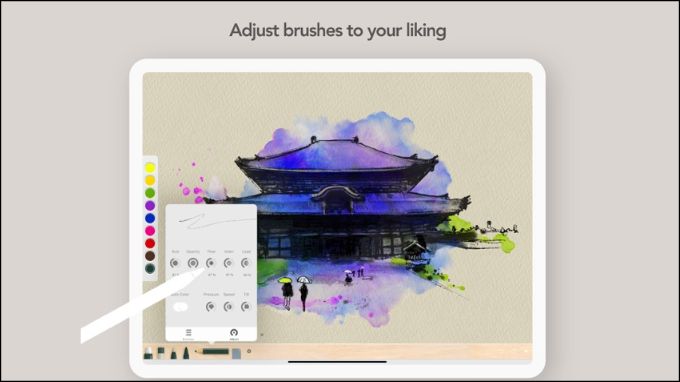Viewport: 680px width, 382px height.
Task: Select the gray eraser block tool
Action: [236, 353]
